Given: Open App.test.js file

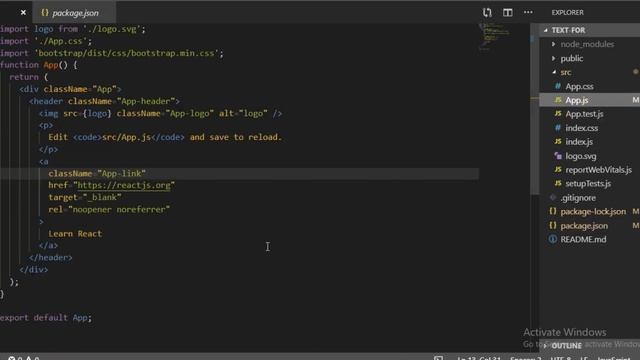Looking at the screenshot, I should [x=584, y=114].
